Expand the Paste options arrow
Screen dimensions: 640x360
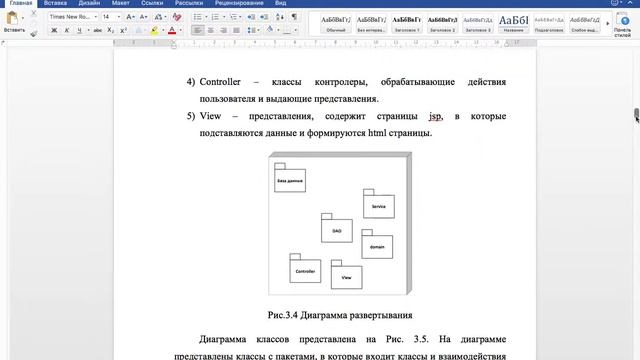[22, 18]
